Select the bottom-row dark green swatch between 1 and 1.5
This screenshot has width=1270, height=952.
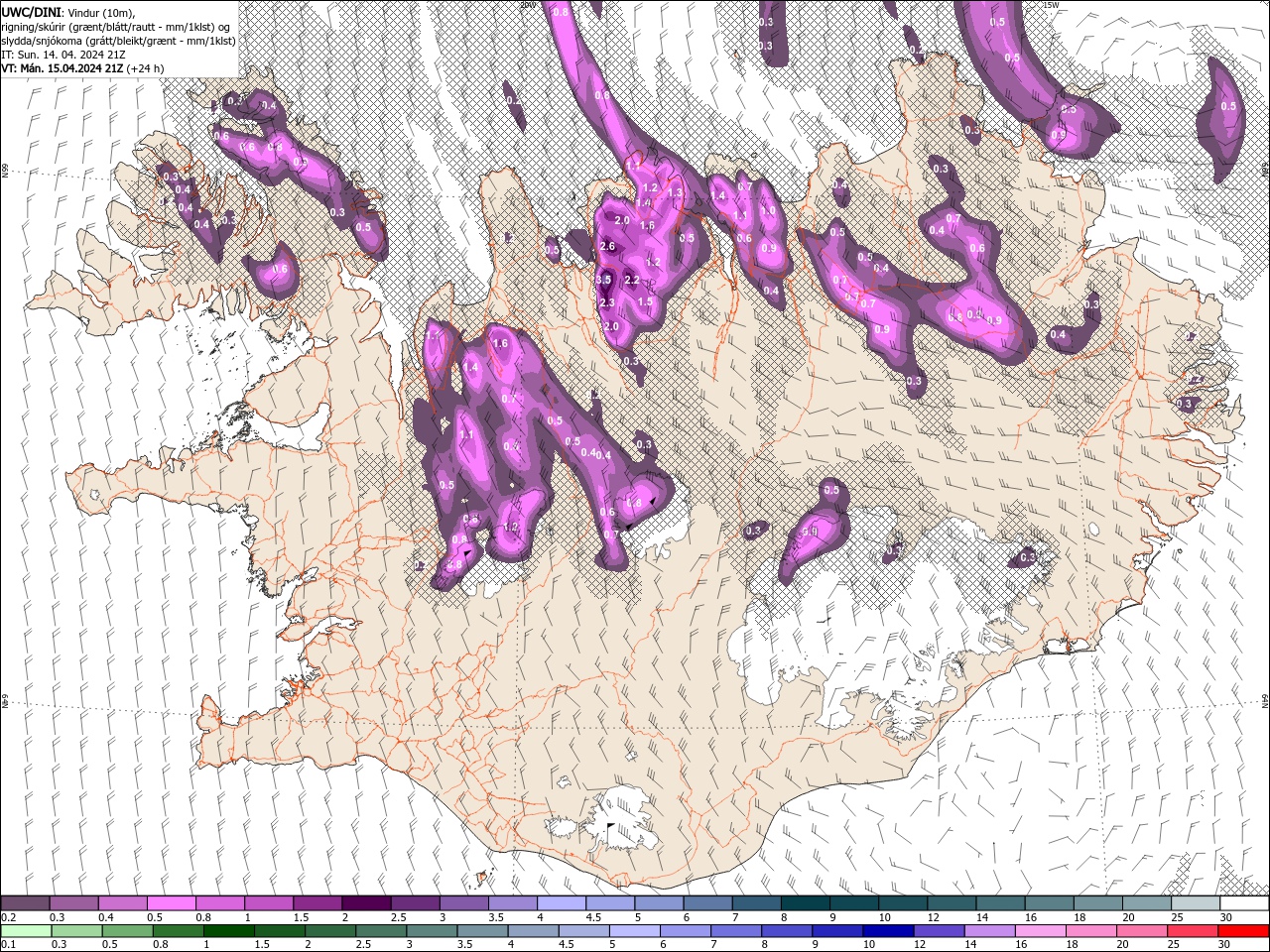tap(227, 931)
